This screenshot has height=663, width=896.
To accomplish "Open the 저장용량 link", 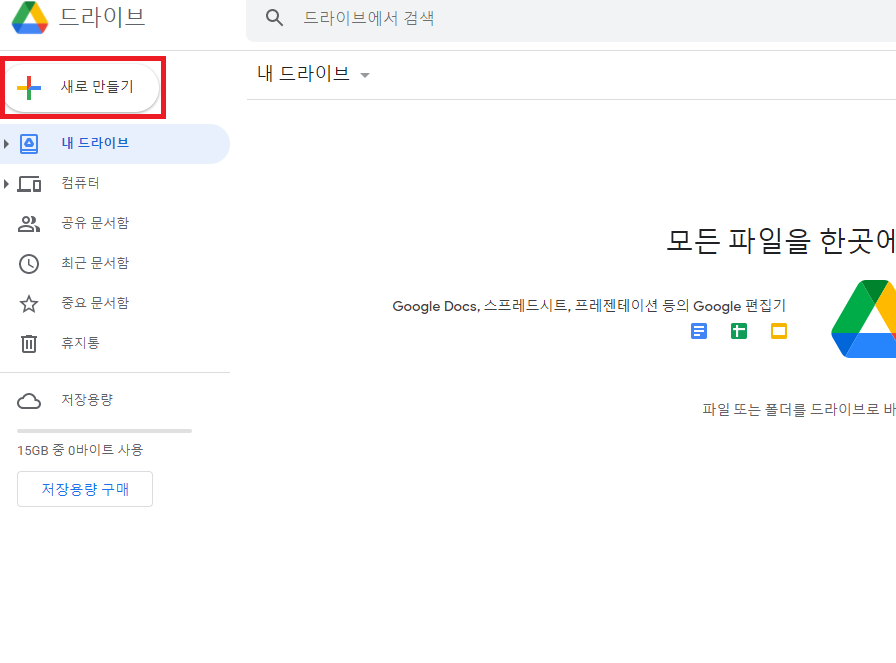I will (87, 400).
